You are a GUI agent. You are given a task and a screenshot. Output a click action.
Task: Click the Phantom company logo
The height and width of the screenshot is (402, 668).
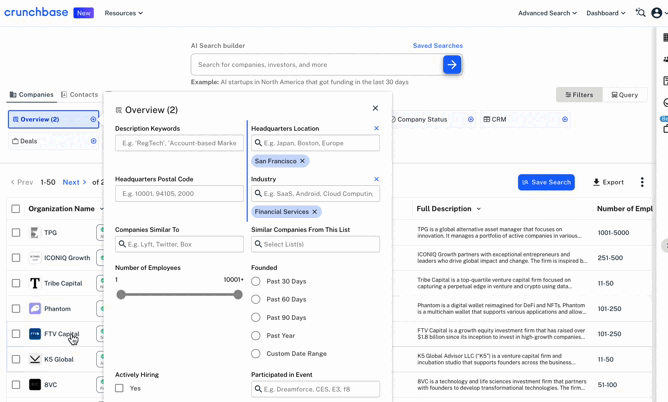click(x=35, y=308)
